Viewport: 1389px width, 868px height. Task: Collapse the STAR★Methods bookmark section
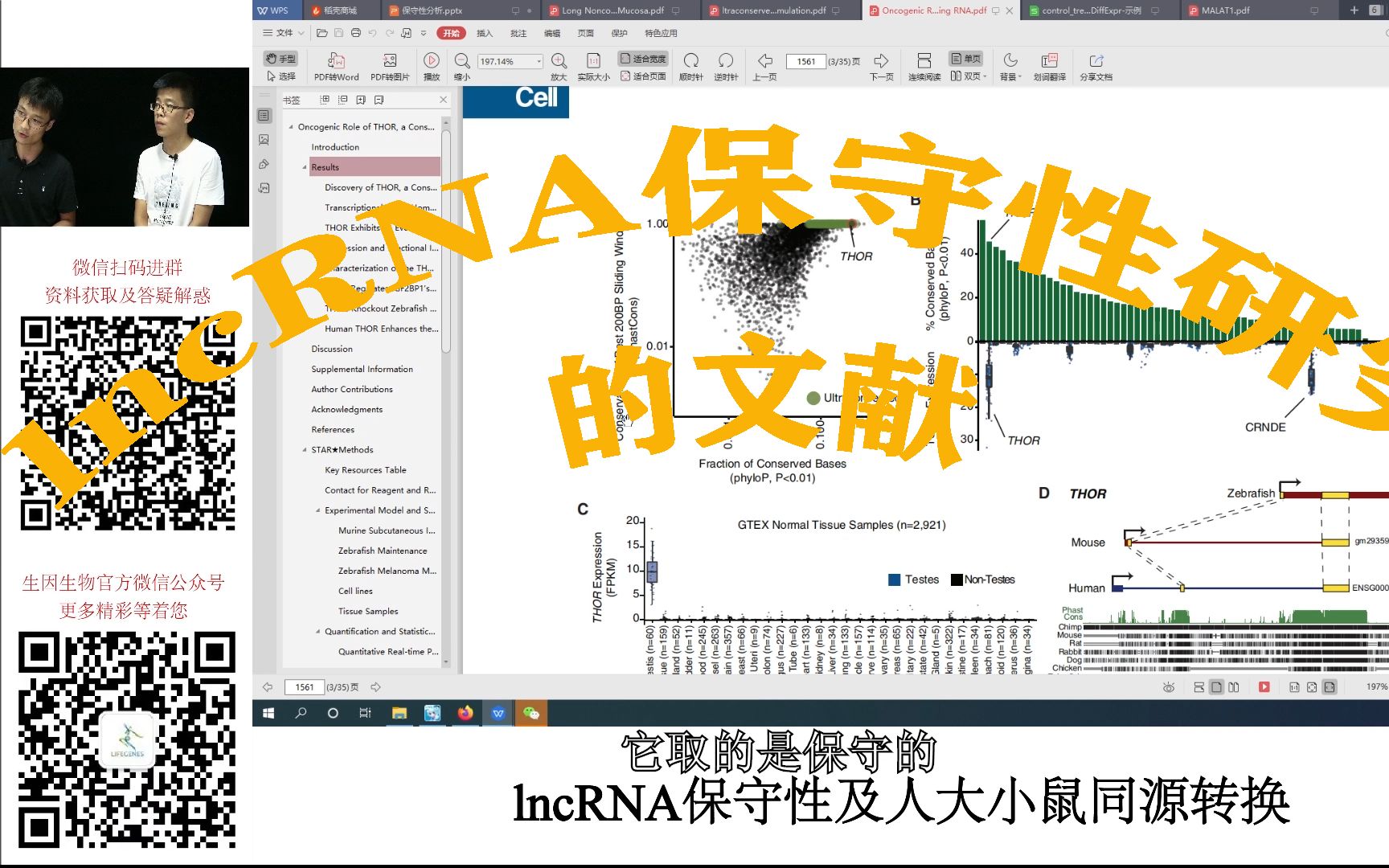[305, 450]
